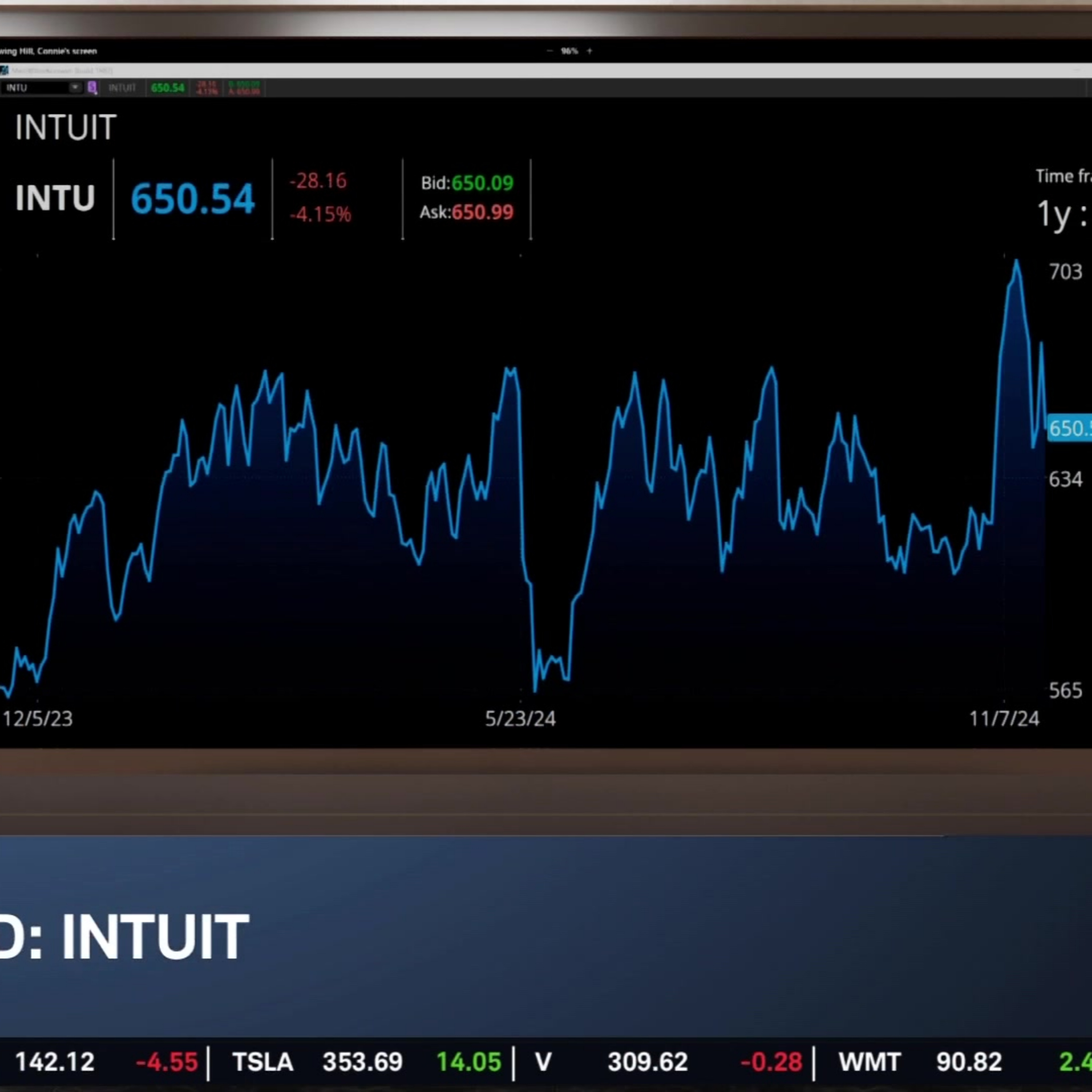The width and height of the screenshot is (1092, 1092).
Task: Click the -28.16 net change value
Action: [318, 181]
